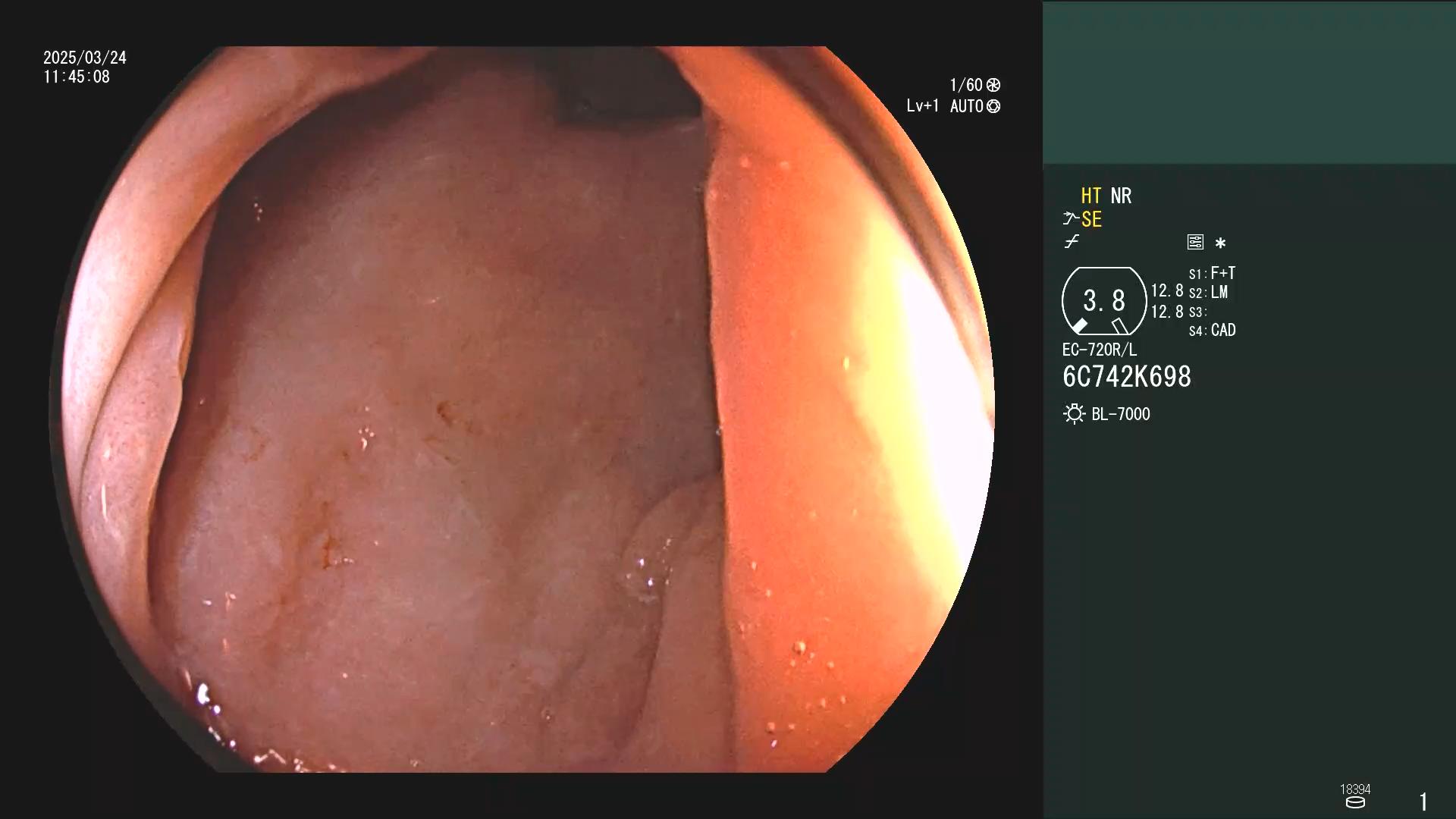The image size is (1456, 819).
Task: Click the S4: CAD switch assignment
Action: (x=1212, y=331)
